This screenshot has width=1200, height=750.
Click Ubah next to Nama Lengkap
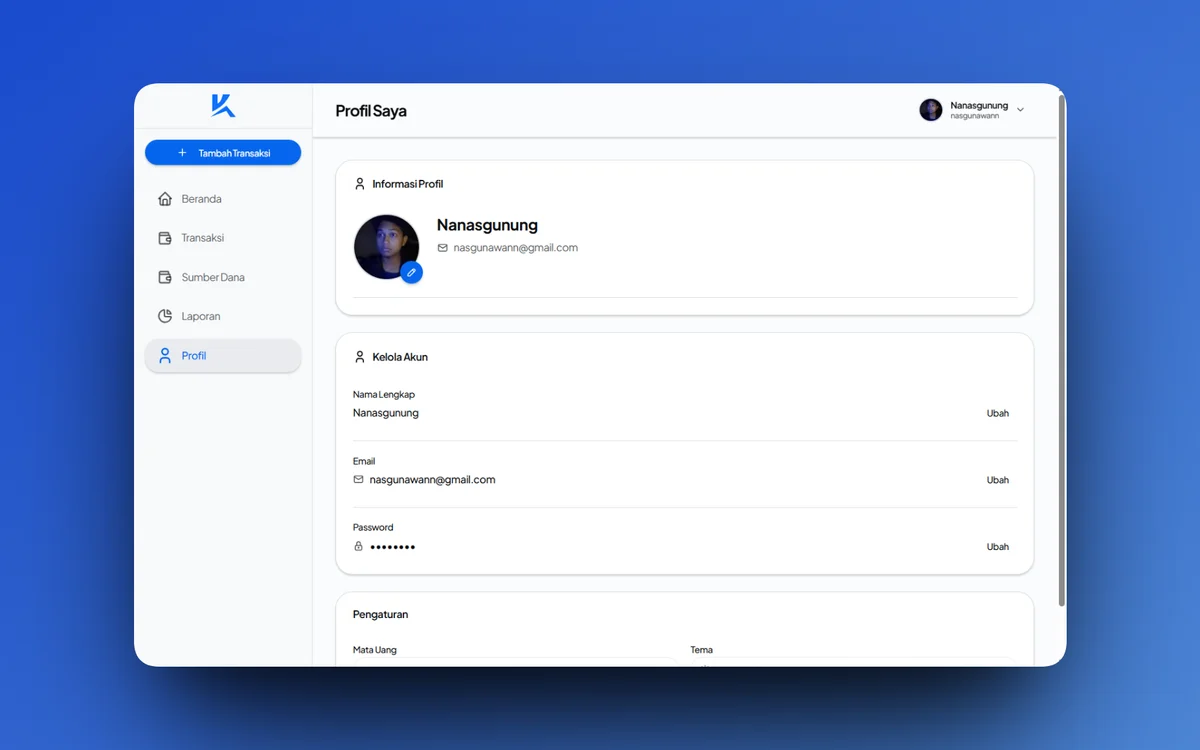click(x=998, y=413)
